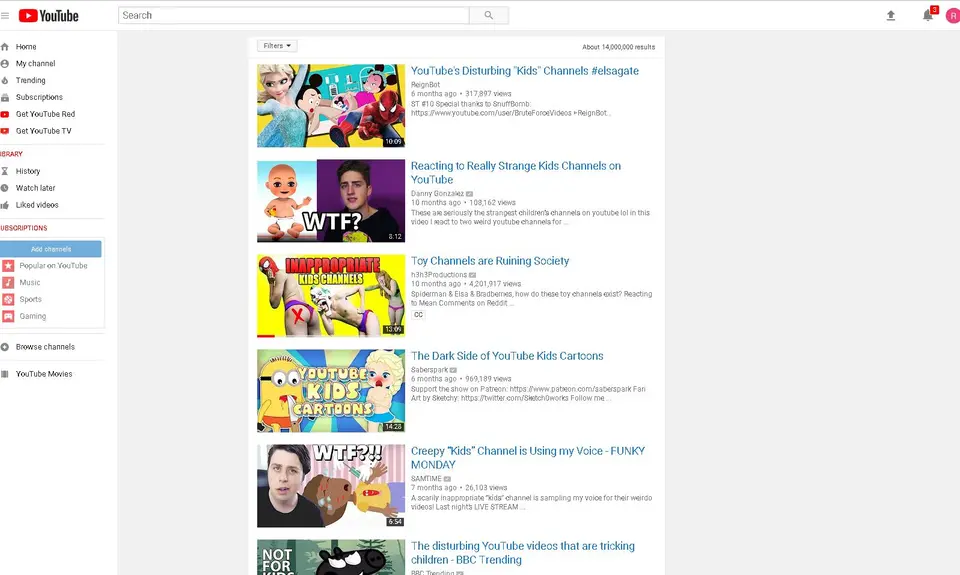Open Gaming under Subscriptions
960x575 pixels.
point(33,316)
